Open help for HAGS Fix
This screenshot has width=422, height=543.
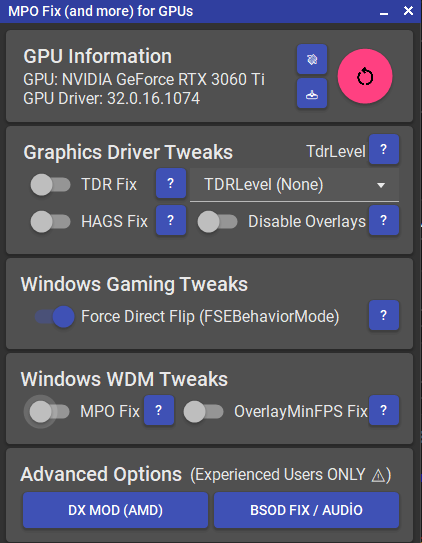point(171,220)
